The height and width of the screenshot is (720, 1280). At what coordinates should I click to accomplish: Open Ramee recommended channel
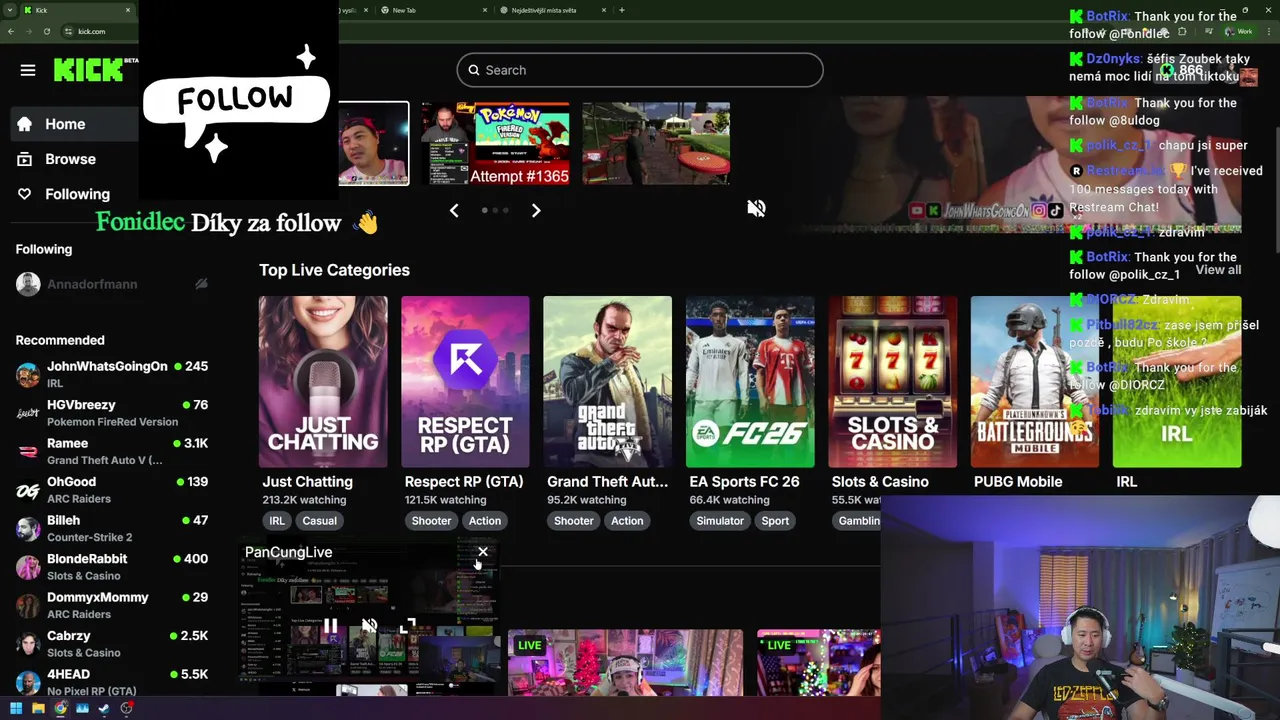pos(112,451)
